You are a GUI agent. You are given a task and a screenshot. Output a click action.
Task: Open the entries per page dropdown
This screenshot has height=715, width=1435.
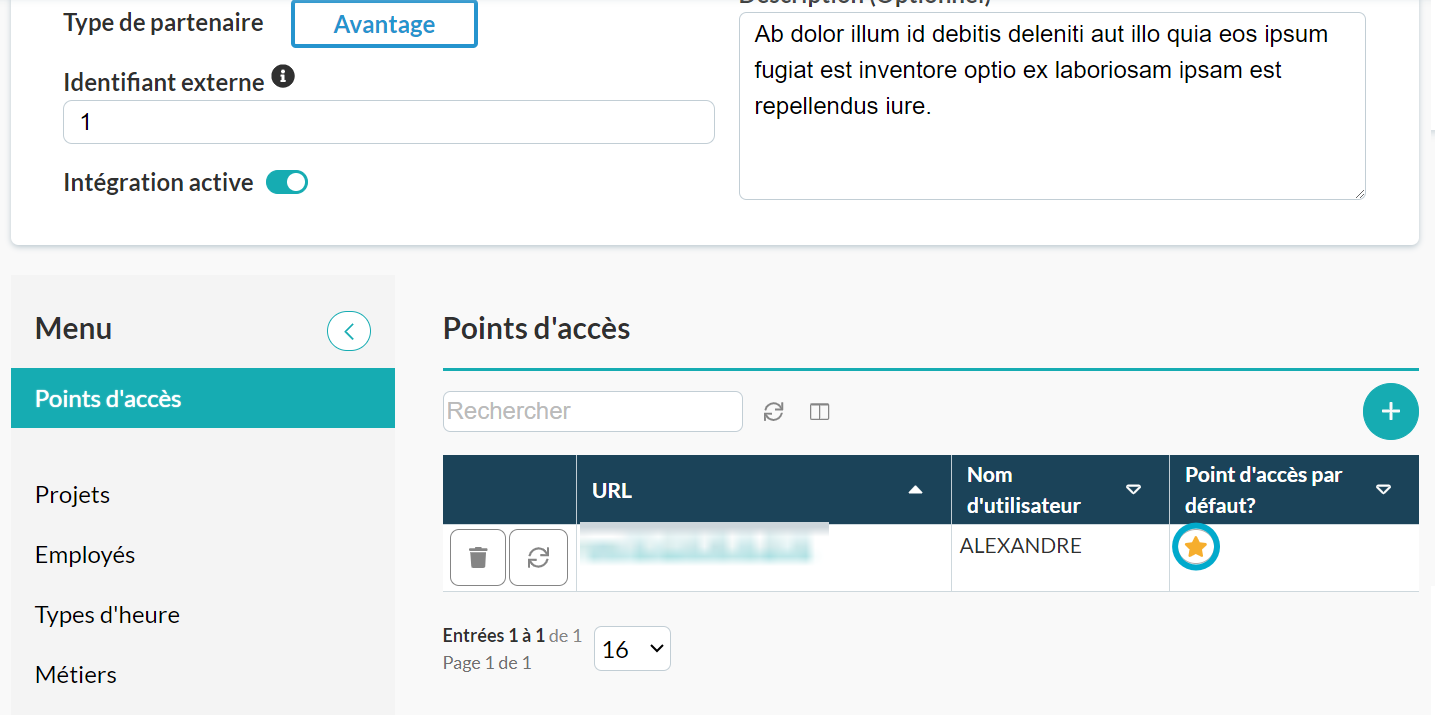[632, 649]
